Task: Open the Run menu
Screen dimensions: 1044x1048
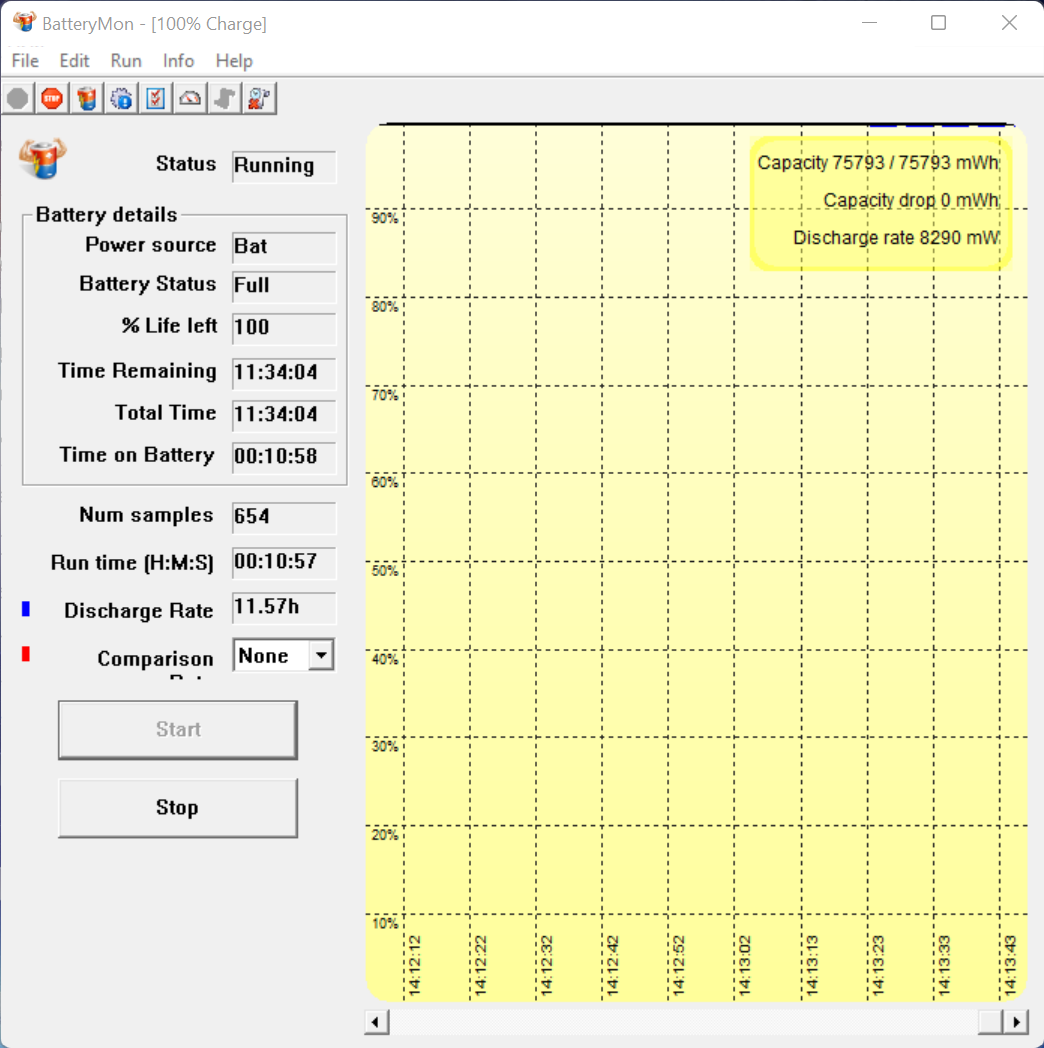Action: tap(126, 61)
